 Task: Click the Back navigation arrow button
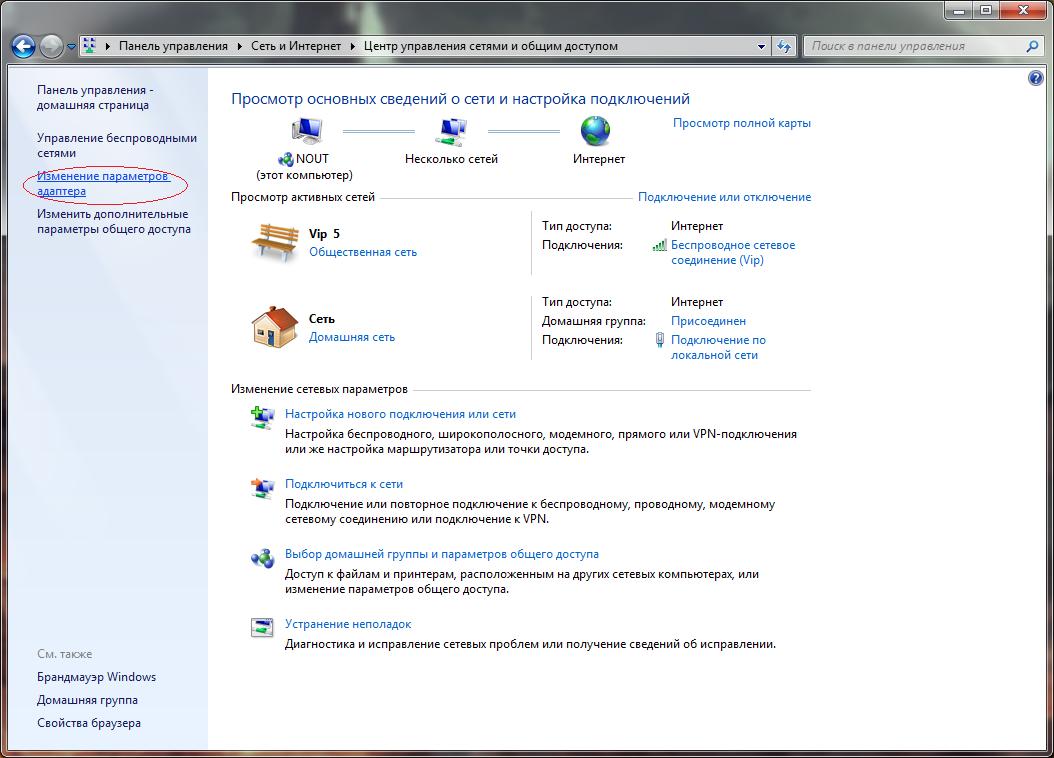[x=24, y=46]
